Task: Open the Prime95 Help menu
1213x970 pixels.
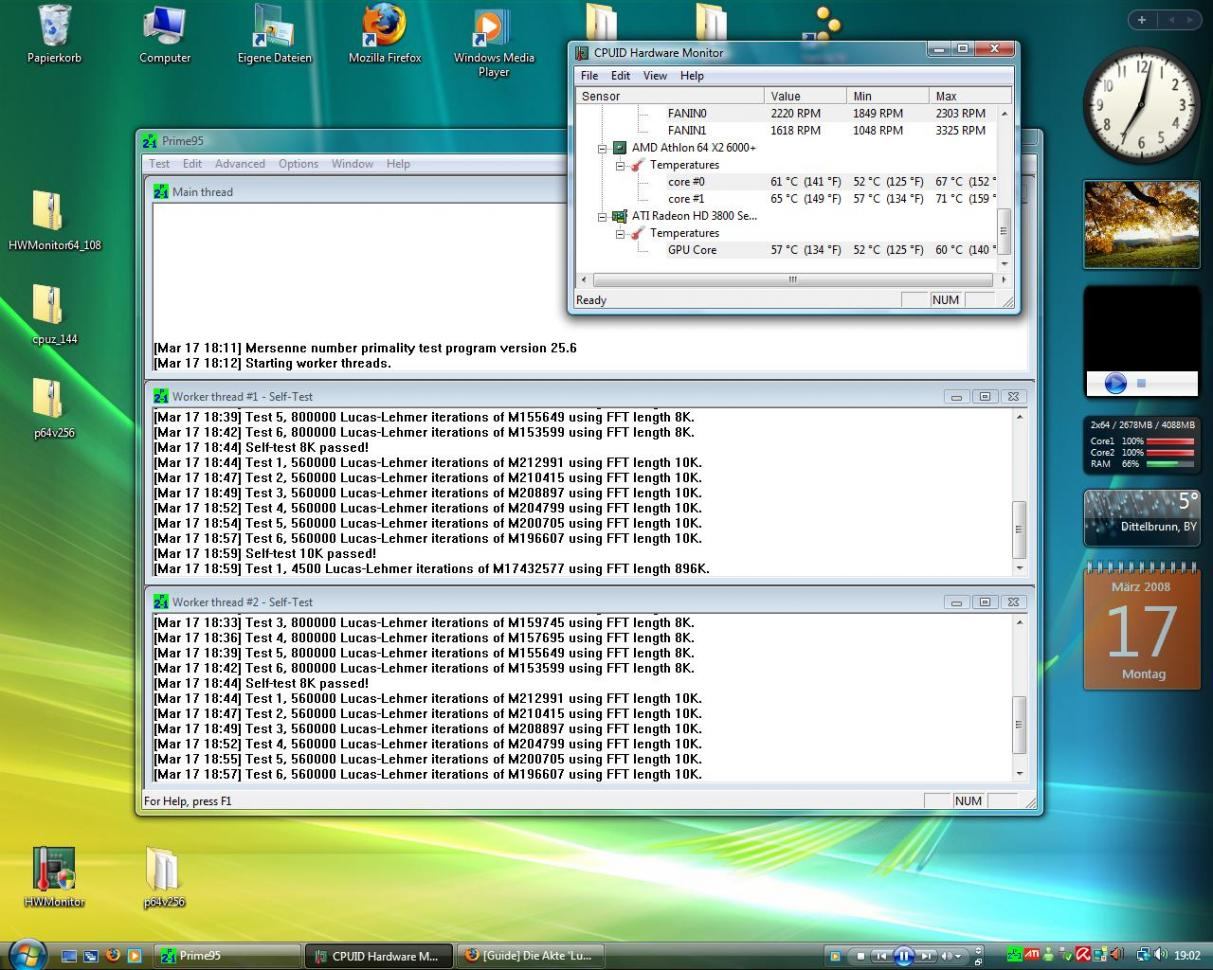Action: pyautogui.click(x=398, y=164)
